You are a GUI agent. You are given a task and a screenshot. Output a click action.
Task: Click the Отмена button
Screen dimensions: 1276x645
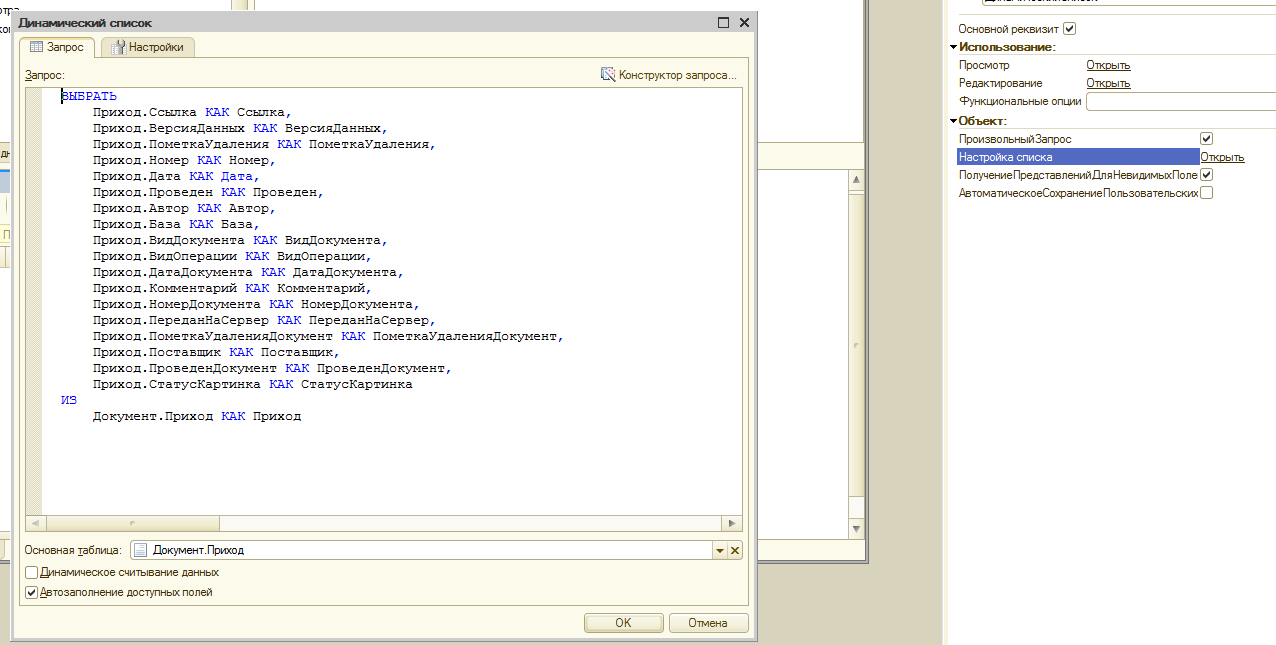click(708, 623)
